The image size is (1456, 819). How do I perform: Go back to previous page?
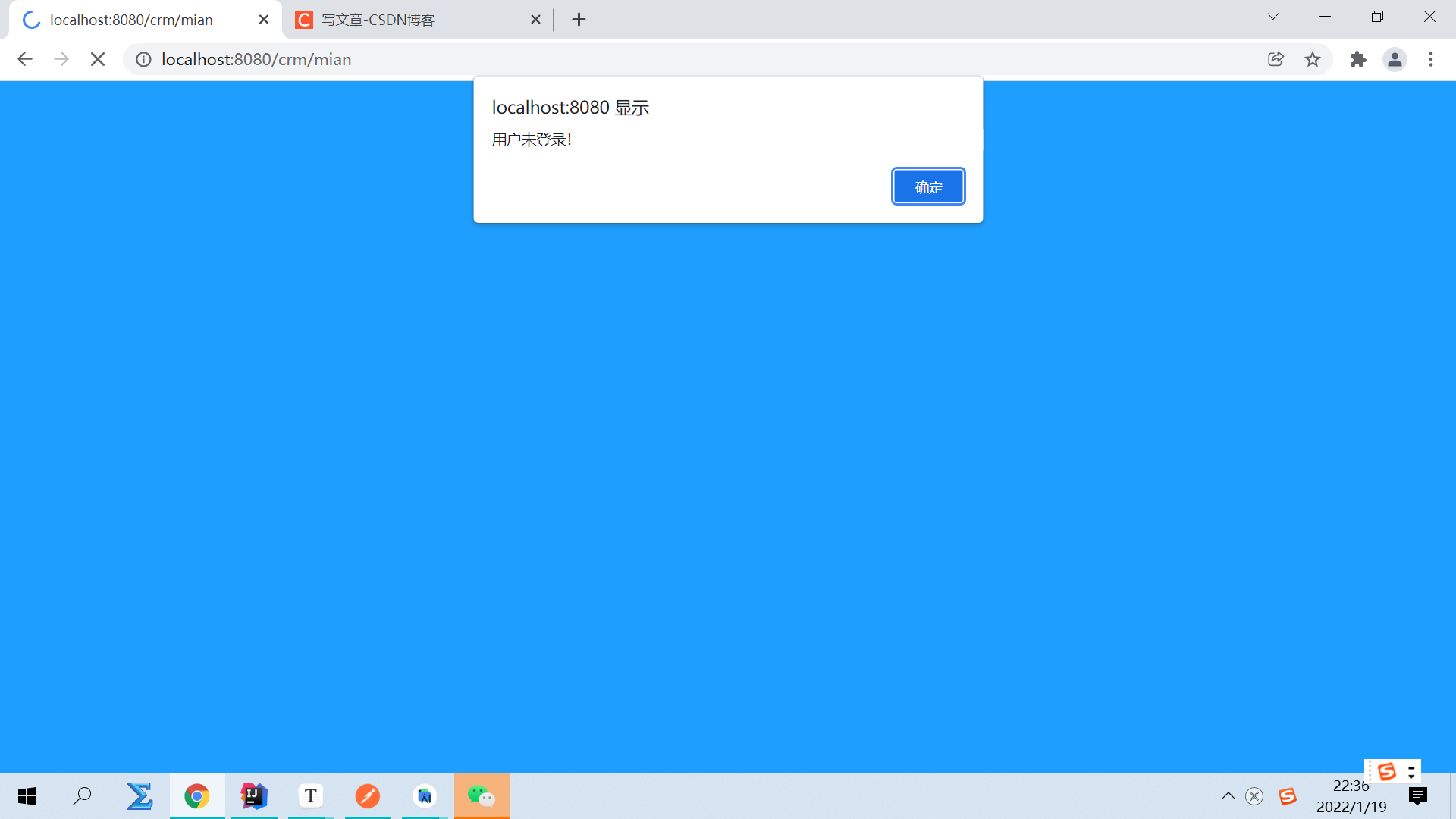tap(25, 59)
